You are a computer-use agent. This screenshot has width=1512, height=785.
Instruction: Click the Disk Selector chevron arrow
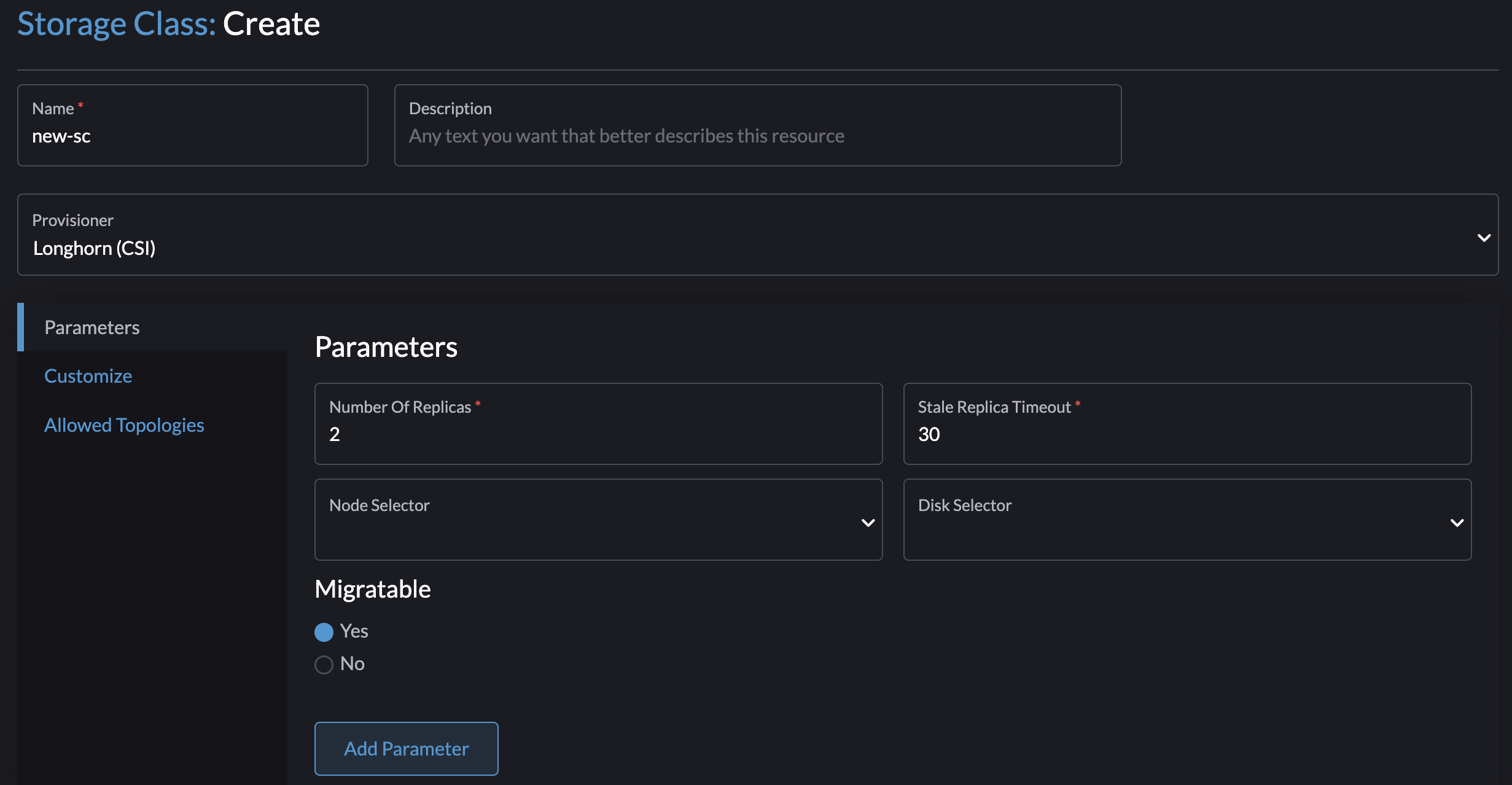coord(1457,523)
